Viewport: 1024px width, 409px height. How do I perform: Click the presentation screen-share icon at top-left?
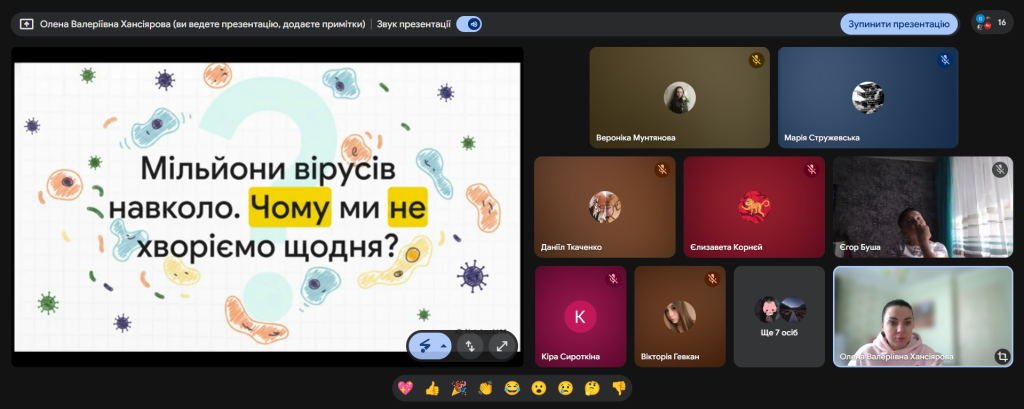pos(26,24)
